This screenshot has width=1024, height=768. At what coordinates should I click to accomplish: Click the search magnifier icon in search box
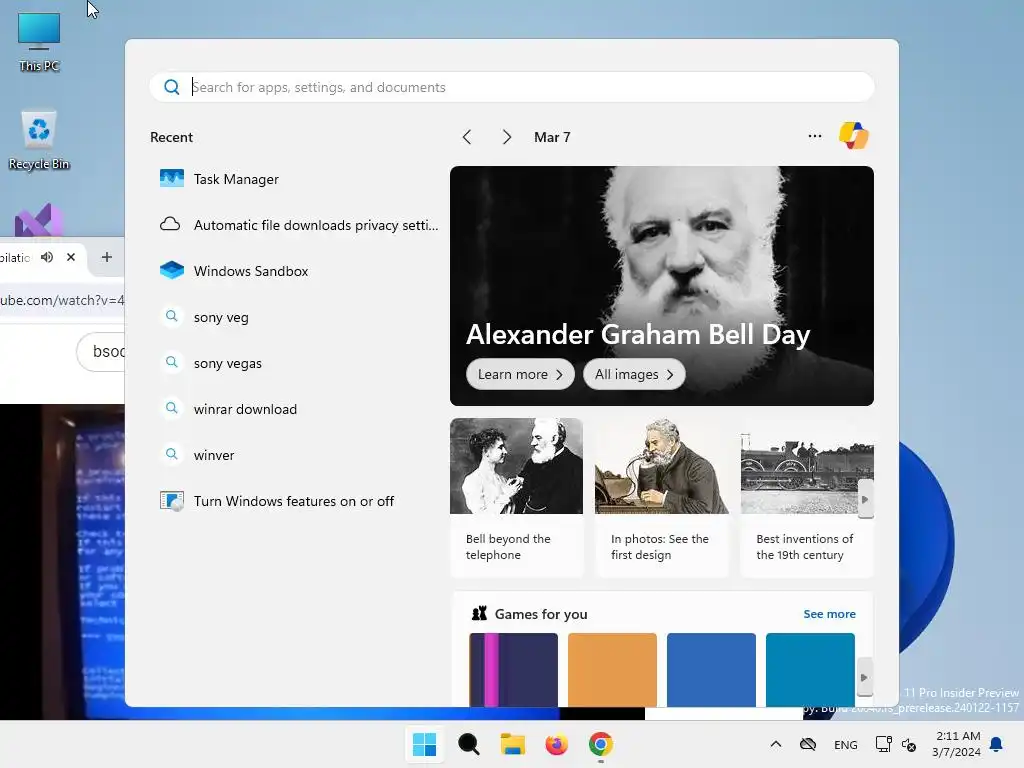click(x=172, y=87)
